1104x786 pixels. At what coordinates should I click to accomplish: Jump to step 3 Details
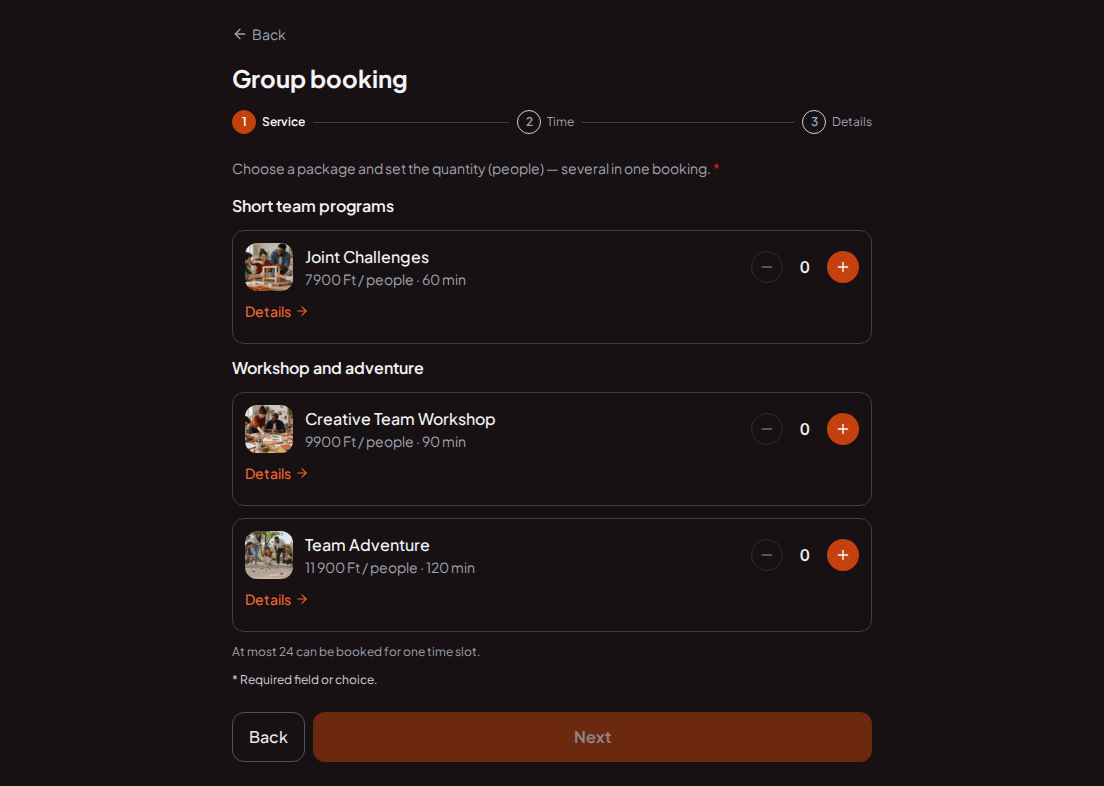tap(837, 122)
